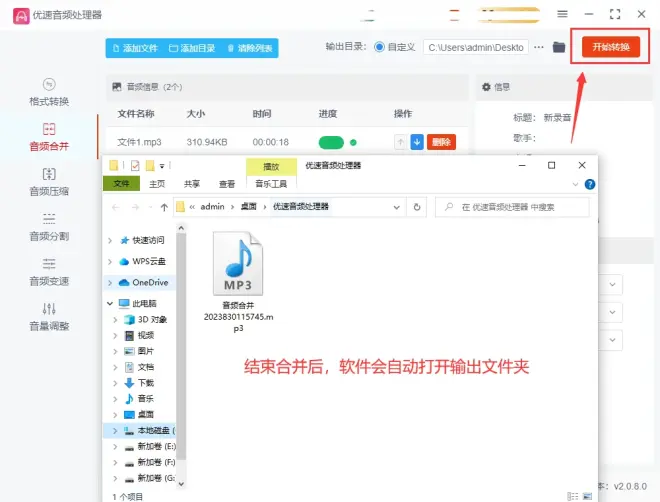Select 视频 in the navigation tree

(x=139, y=335)
